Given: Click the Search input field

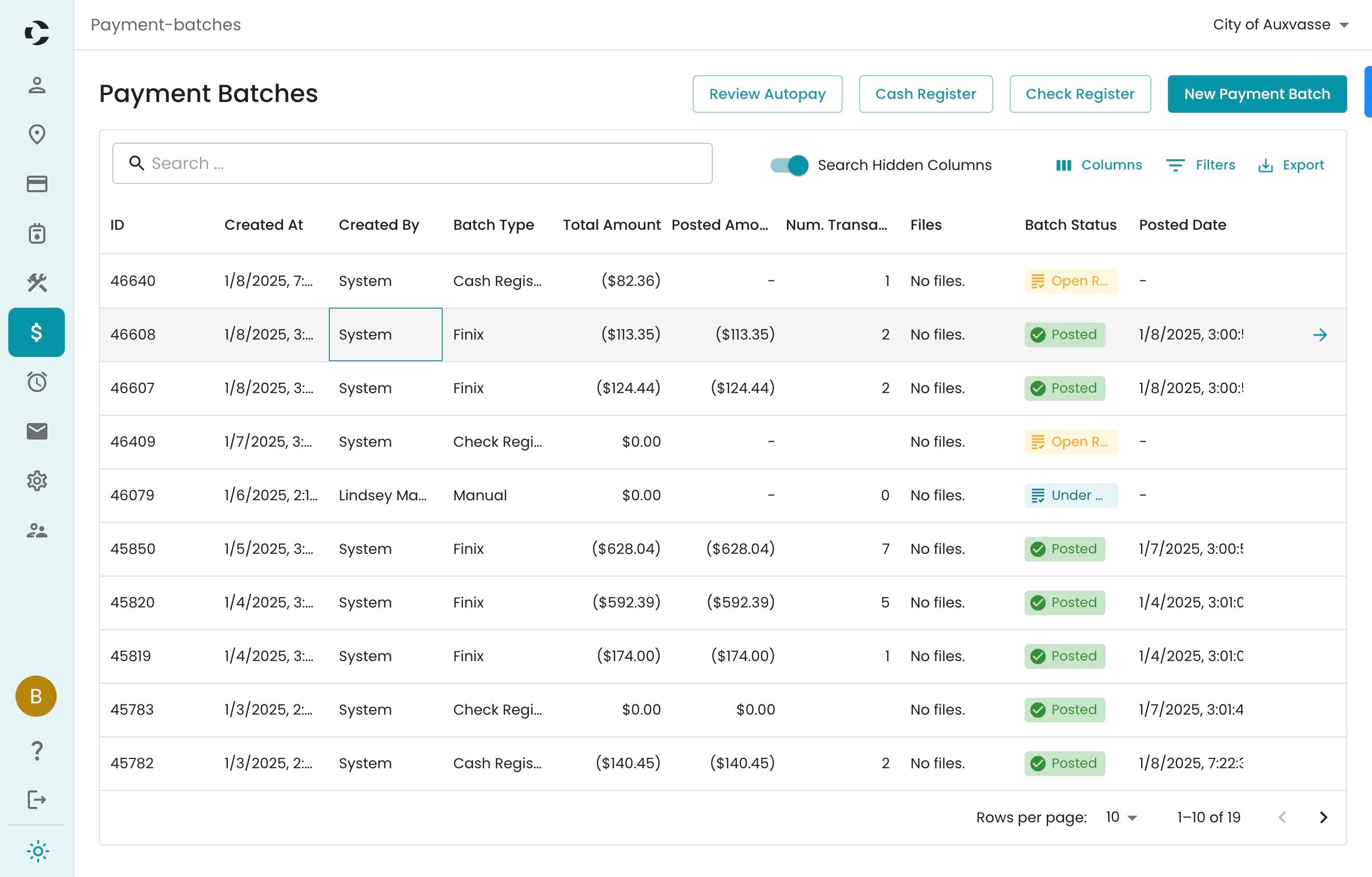Looking at the screenshot, I should pos(412,163).
